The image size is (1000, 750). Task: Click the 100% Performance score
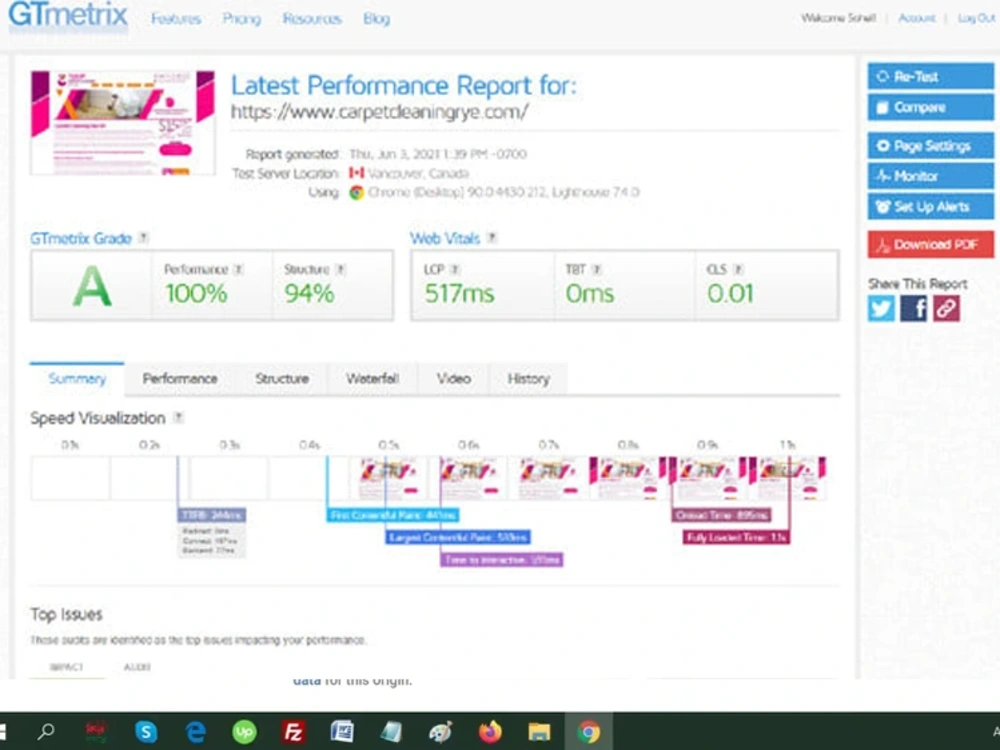[196, 294]
